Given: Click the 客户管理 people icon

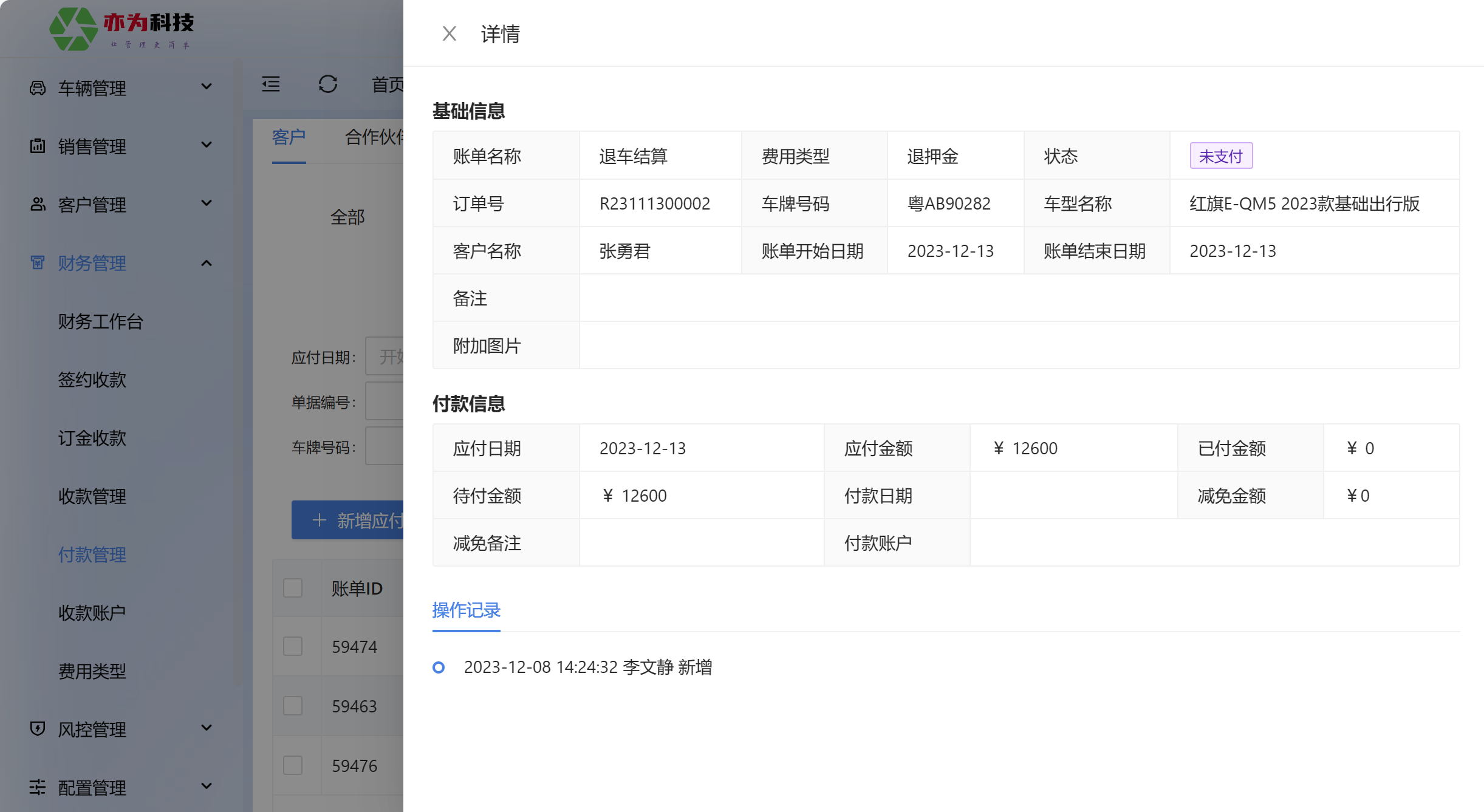Looking at the screenshot, I should pyautogui.click(x=38, y=205).
